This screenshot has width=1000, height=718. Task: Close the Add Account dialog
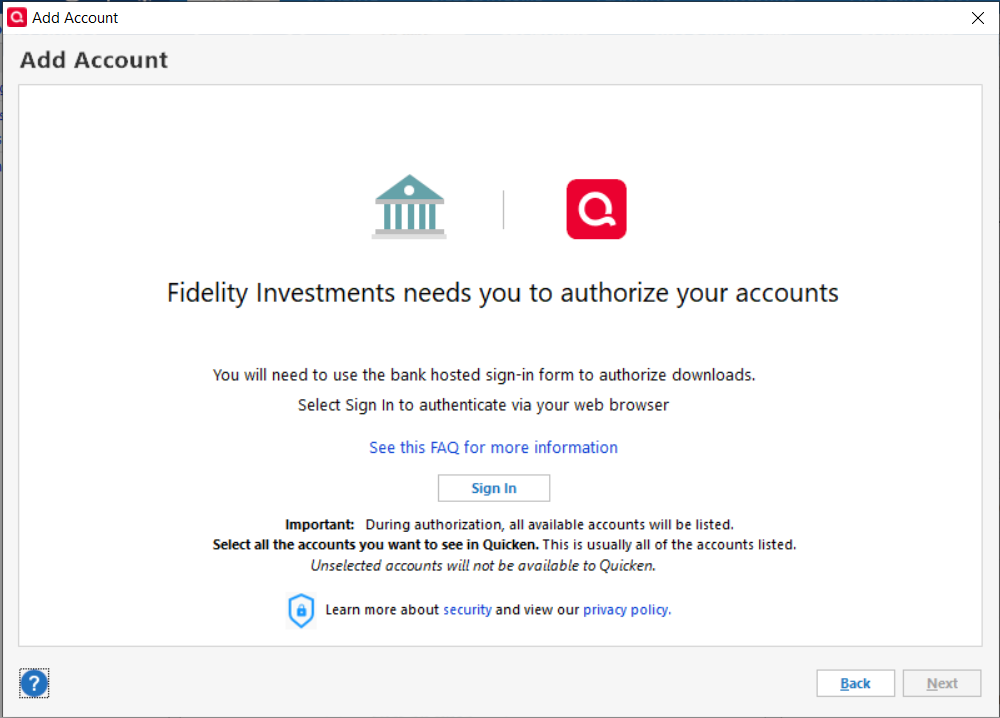978,18
